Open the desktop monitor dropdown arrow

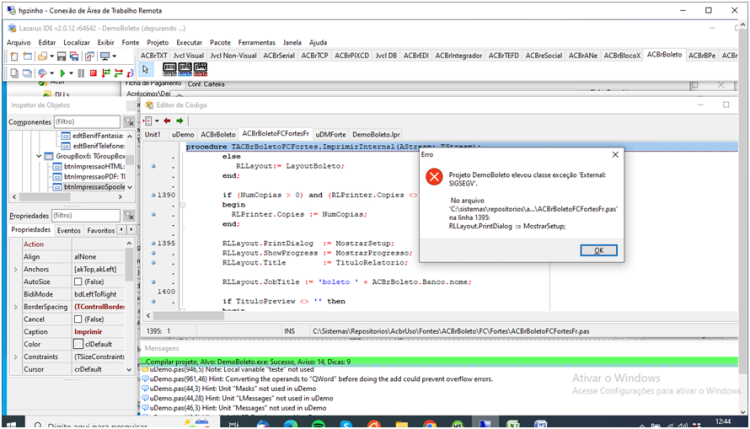click(x=114, y=56)
